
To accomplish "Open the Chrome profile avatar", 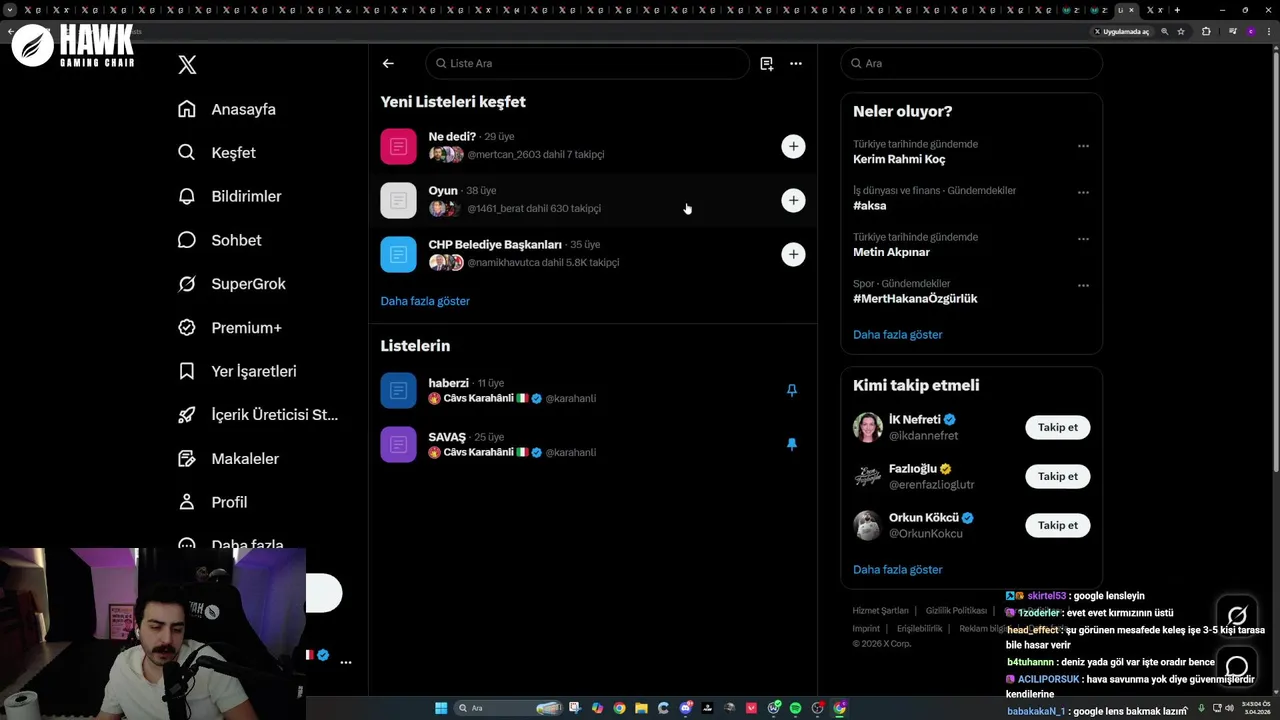I will tap(1249, 32).
